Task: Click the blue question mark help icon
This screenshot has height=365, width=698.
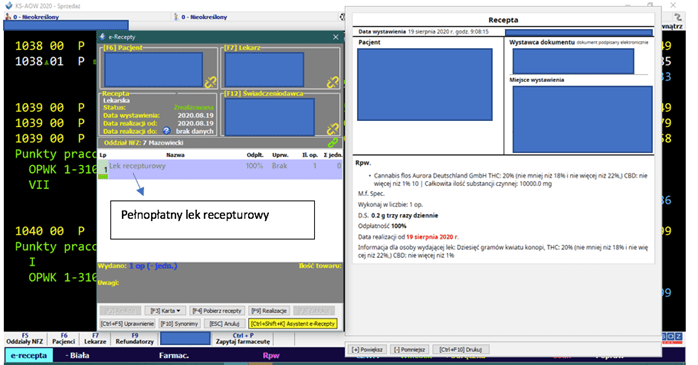Action: click(x=166, y=131)
